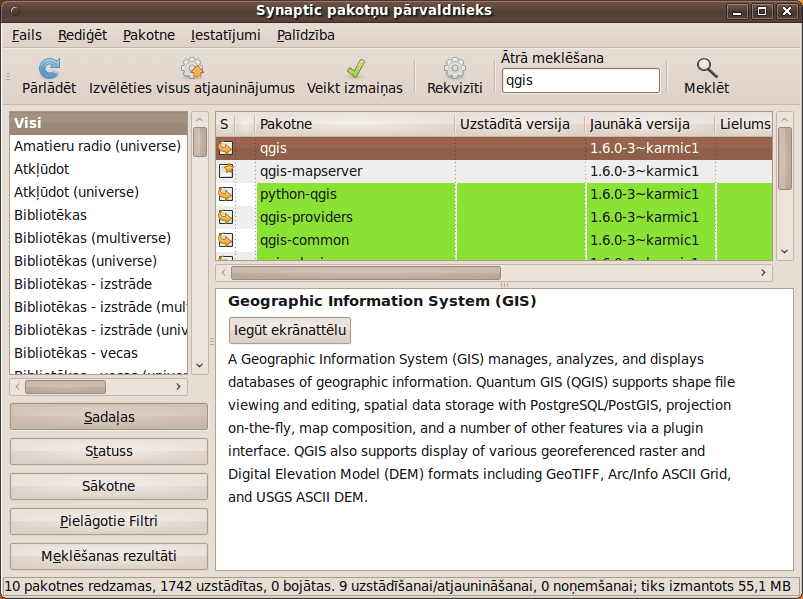Click the Meklēšanas rezultāti button
This screenshot has height=599, width=803.
pos(109,556)
